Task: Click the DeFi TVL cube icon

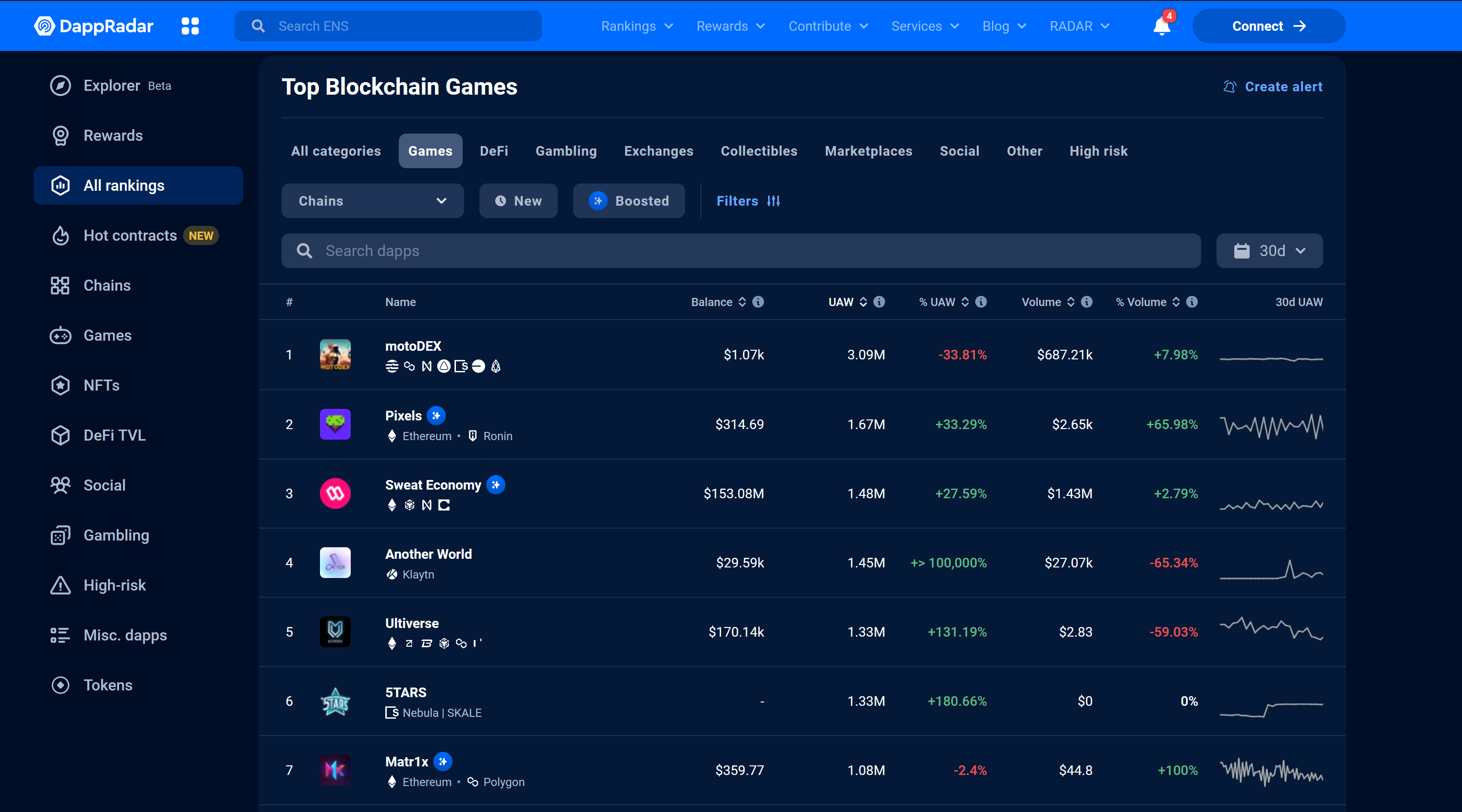Action: [x=60, y=435]
